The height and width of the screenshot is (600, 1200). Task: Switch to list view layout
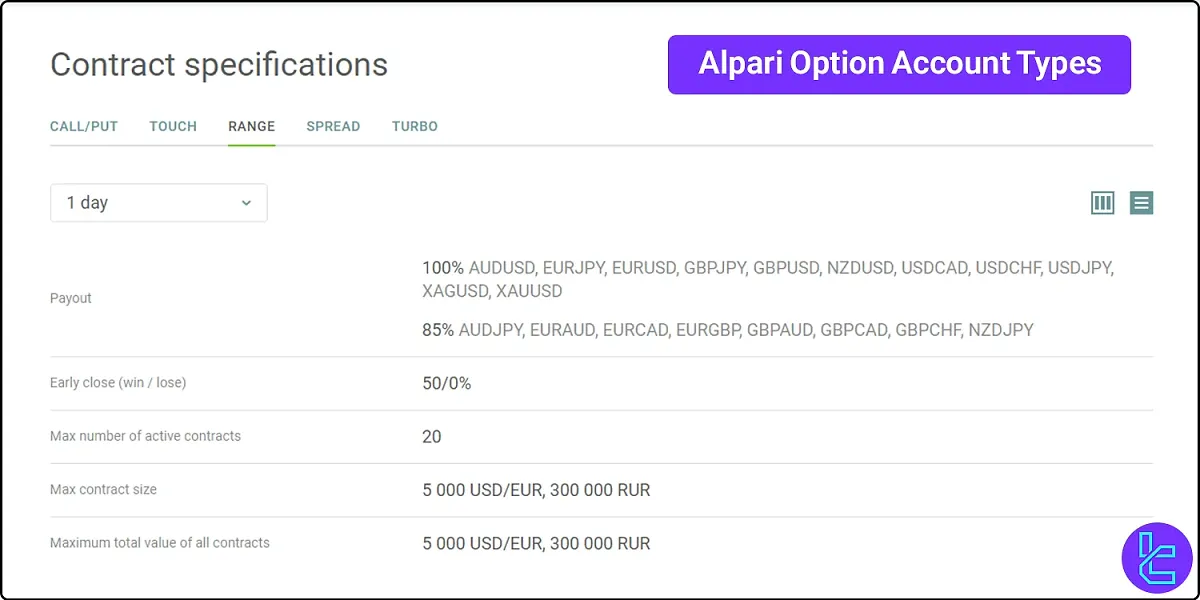click(1141, 202)
